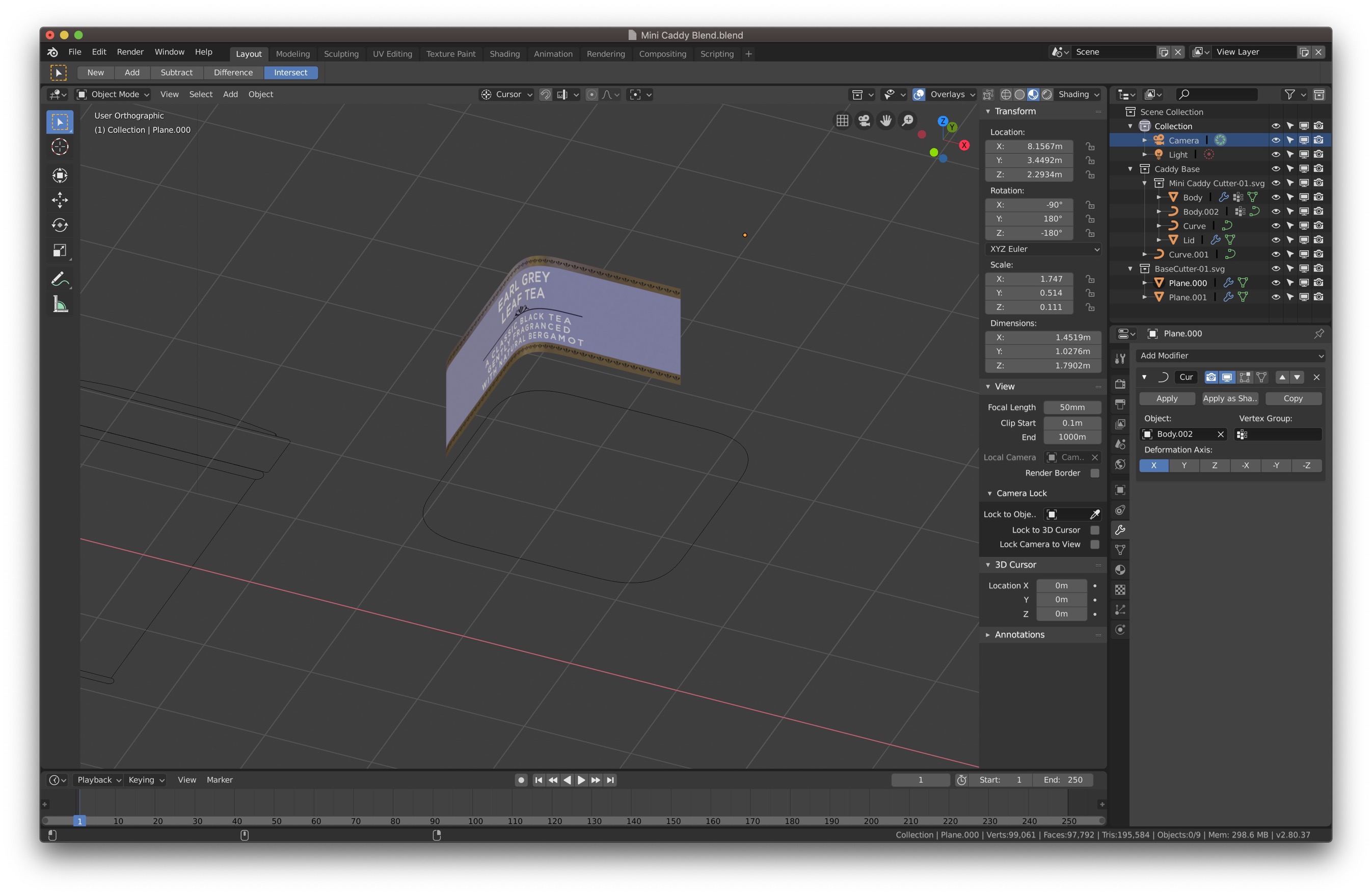Screen dimensions: 1372x895
Task: Apply the Curve modifier
Action: pos(1166,398)
